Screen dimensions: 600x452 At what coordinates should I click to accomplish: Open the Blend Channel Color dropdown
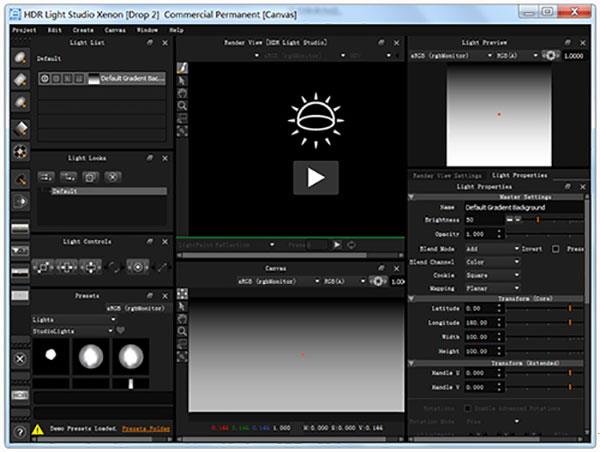[x=492, y=262]
